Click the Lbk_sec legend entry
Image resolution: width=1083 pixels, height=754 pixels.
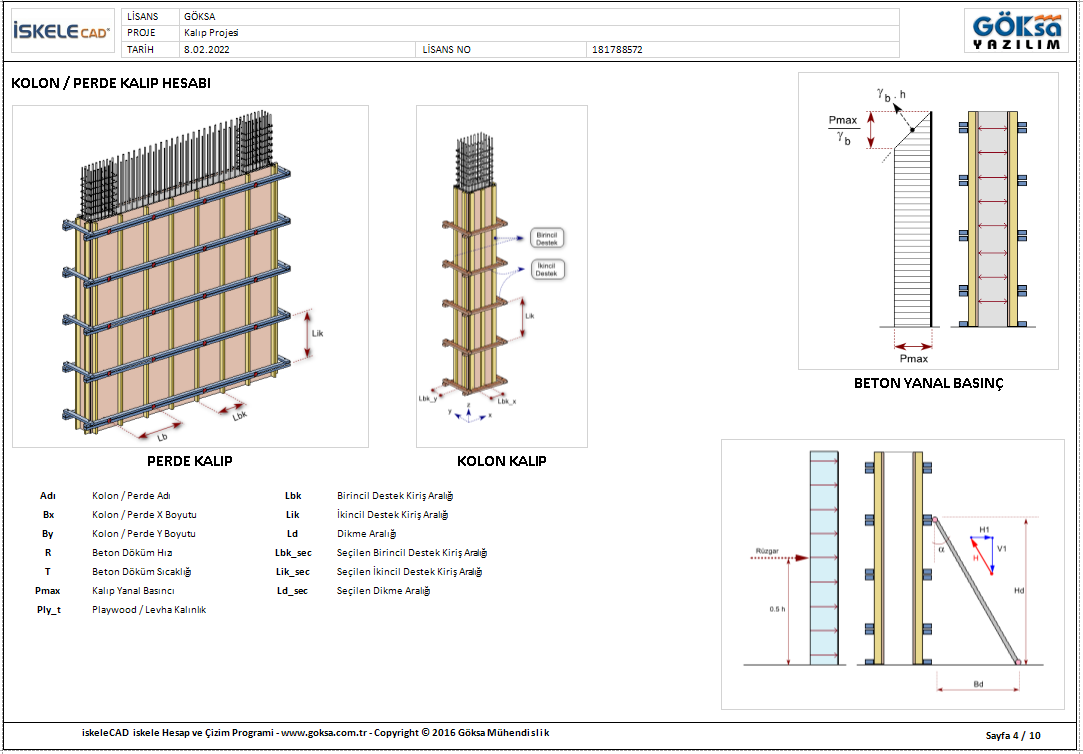tap(292, 553)
